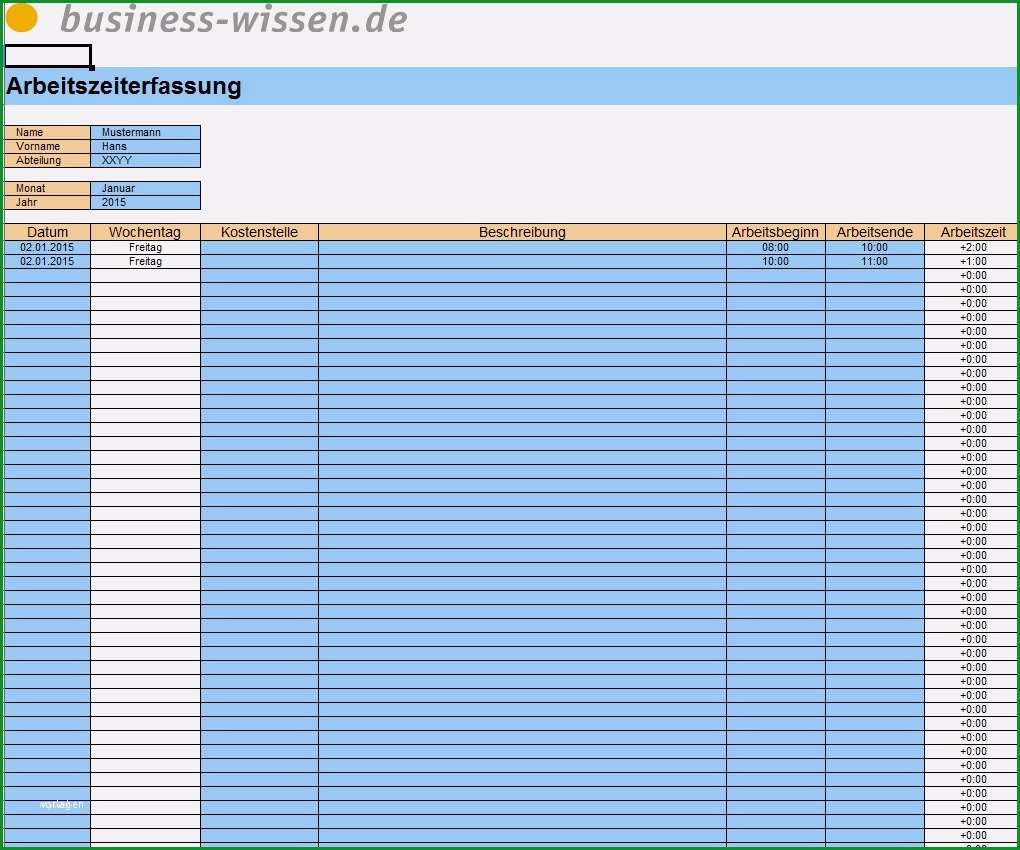The width and height of the screenshot is (1020, 850).
Task: Click the Januar month cell
Action: [x=145, y=188]
